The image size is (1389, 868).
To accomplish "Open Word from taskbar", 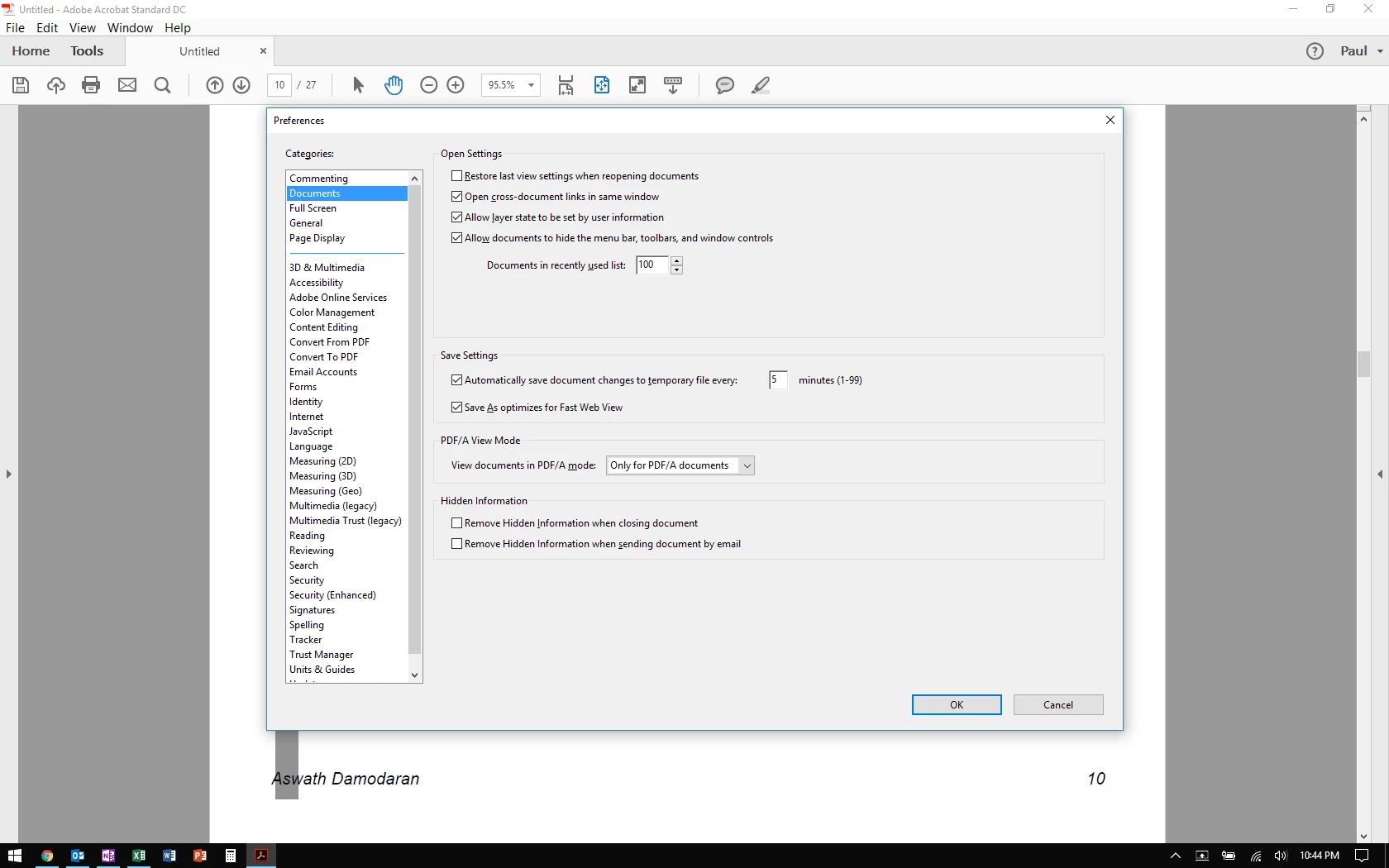I will click(169, 856).
